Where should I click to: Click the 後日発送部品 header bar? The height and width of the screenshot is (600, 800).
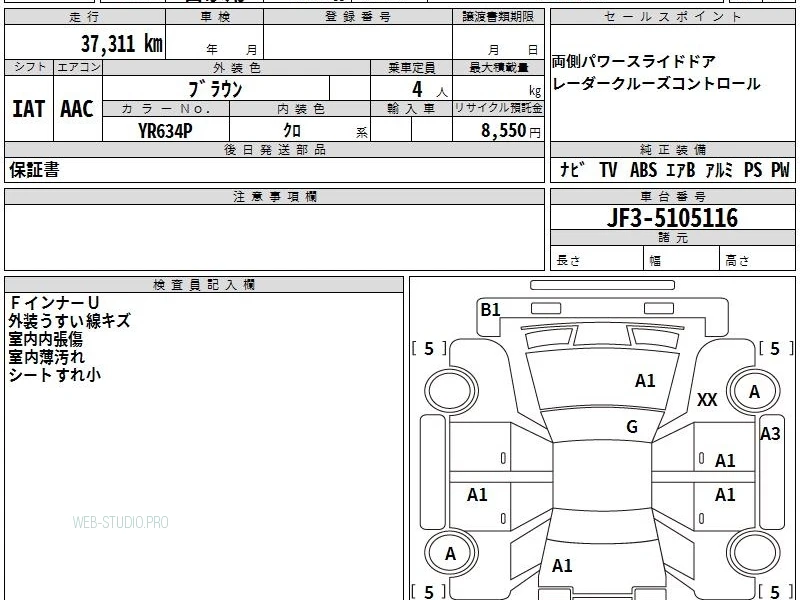pos(274,149)
